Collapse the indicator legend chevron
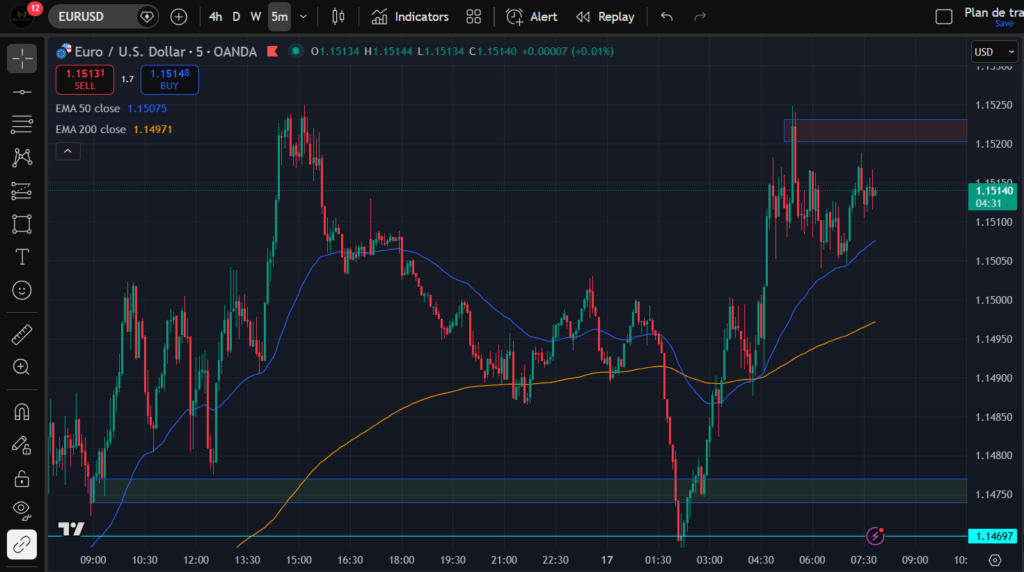Viewport: 1024px width, 572px height. pos(68,151)
